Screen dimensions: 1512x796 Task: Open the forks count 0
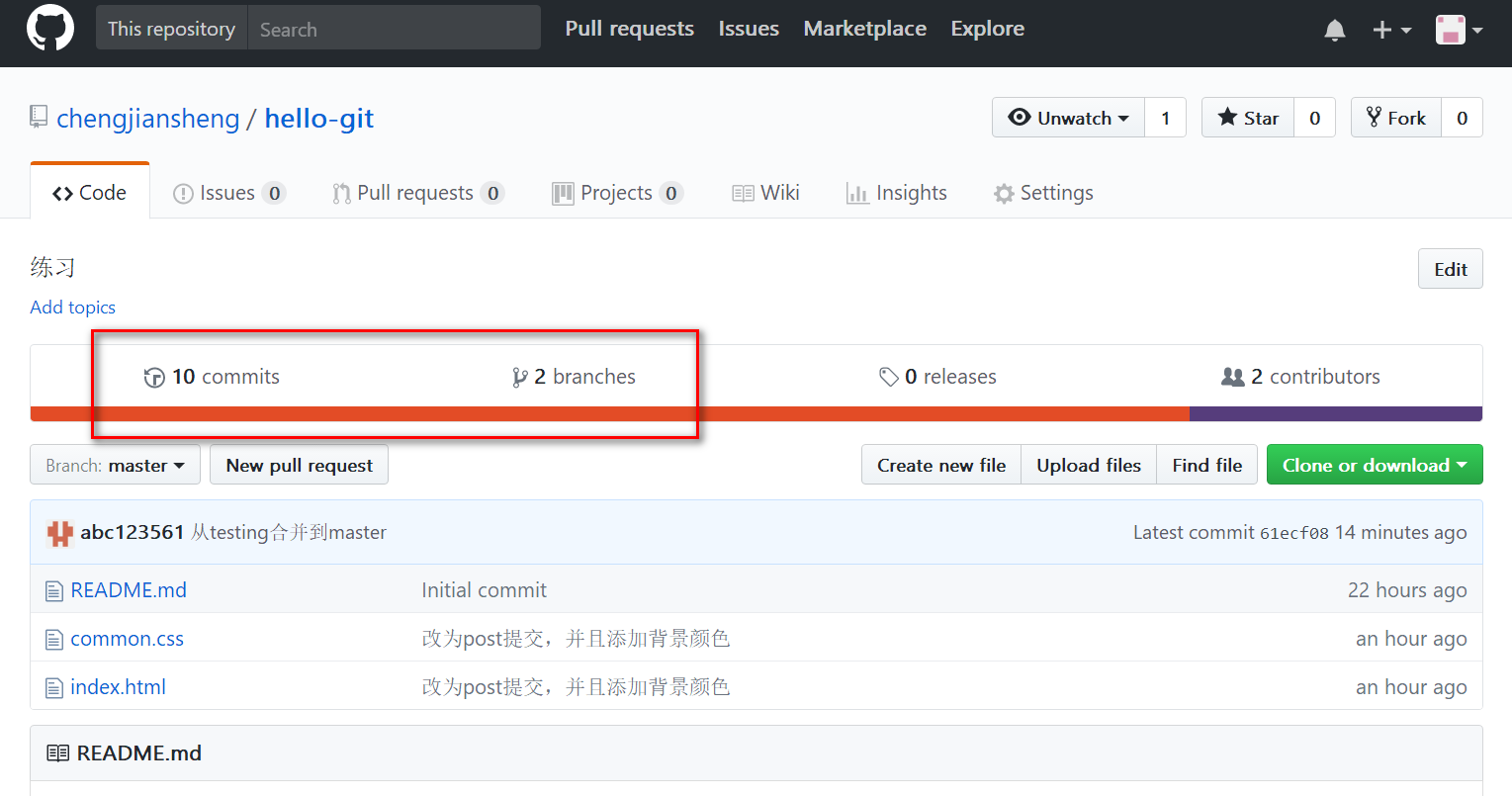coord(1463,118)
